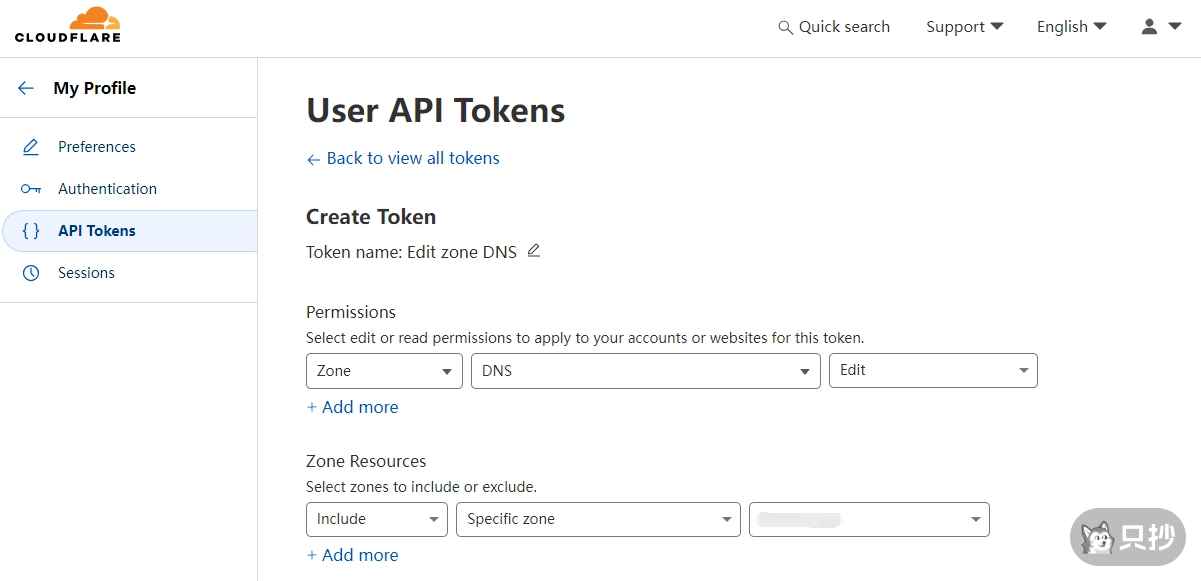Go back to view all tokens
Screen dimensions: 1201x581
click(403, 158)
